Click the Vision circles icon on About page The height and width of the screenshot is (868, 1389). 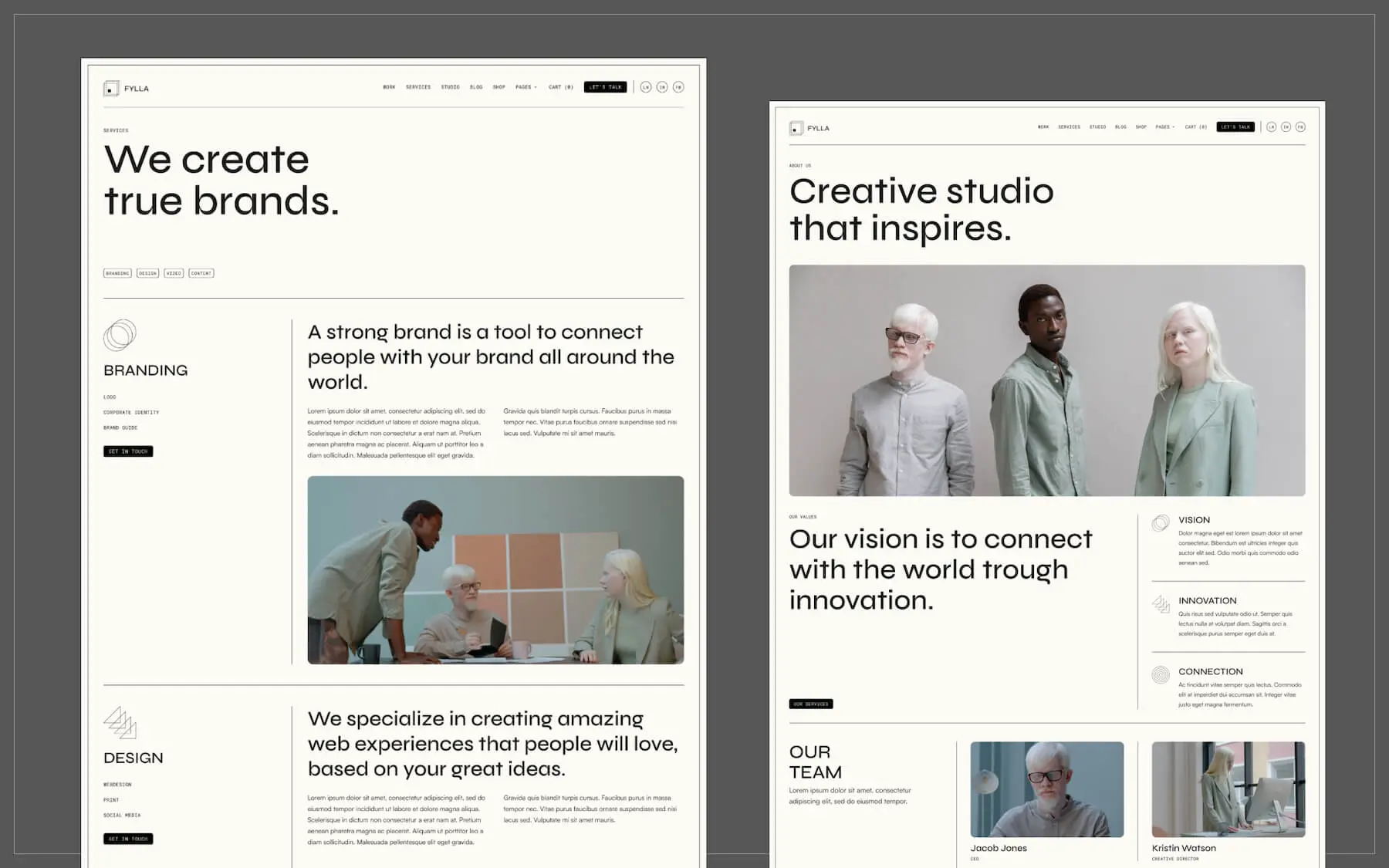click(x=1161, y=524)
